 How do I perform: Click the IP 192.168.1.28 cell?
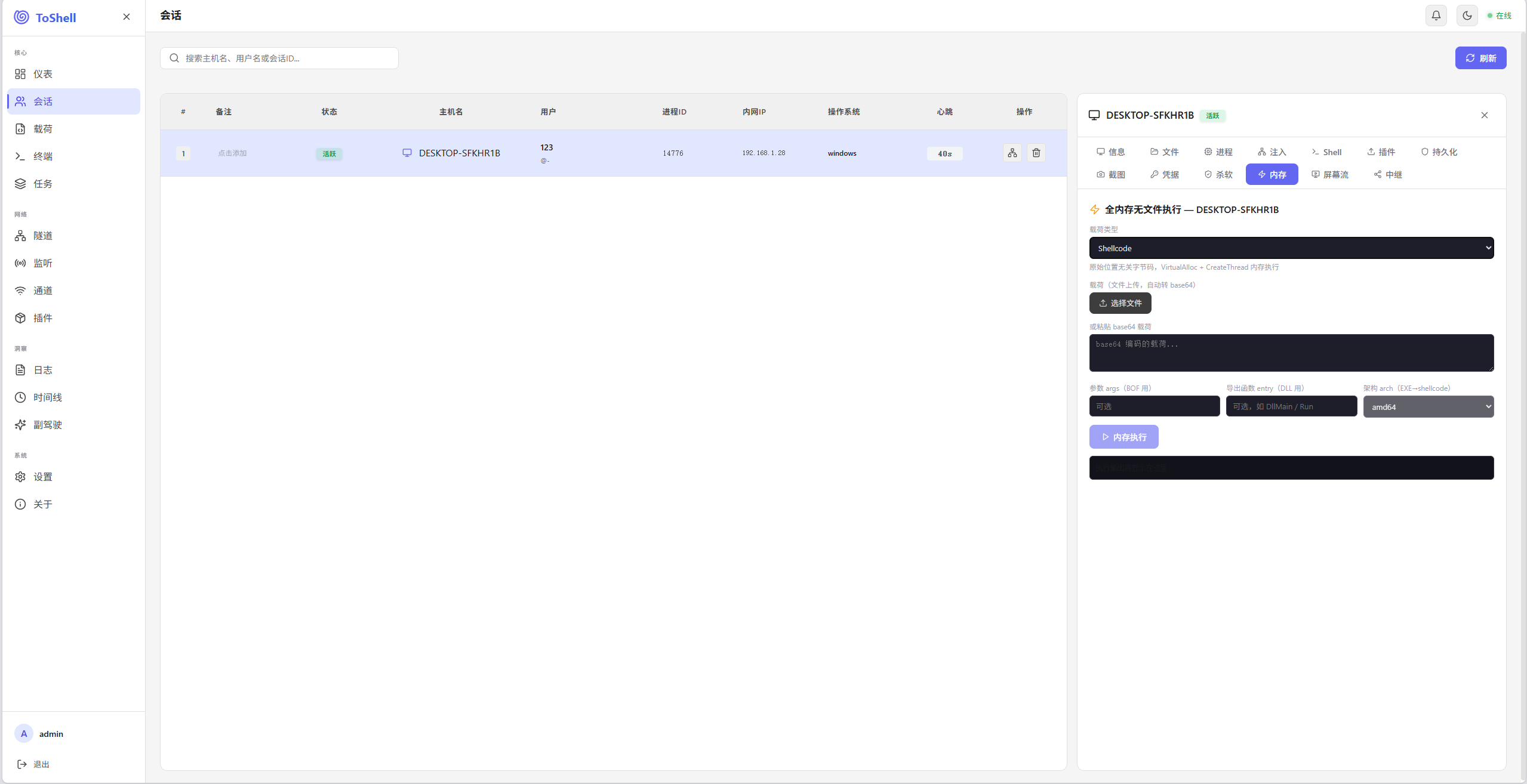(763, 153)
